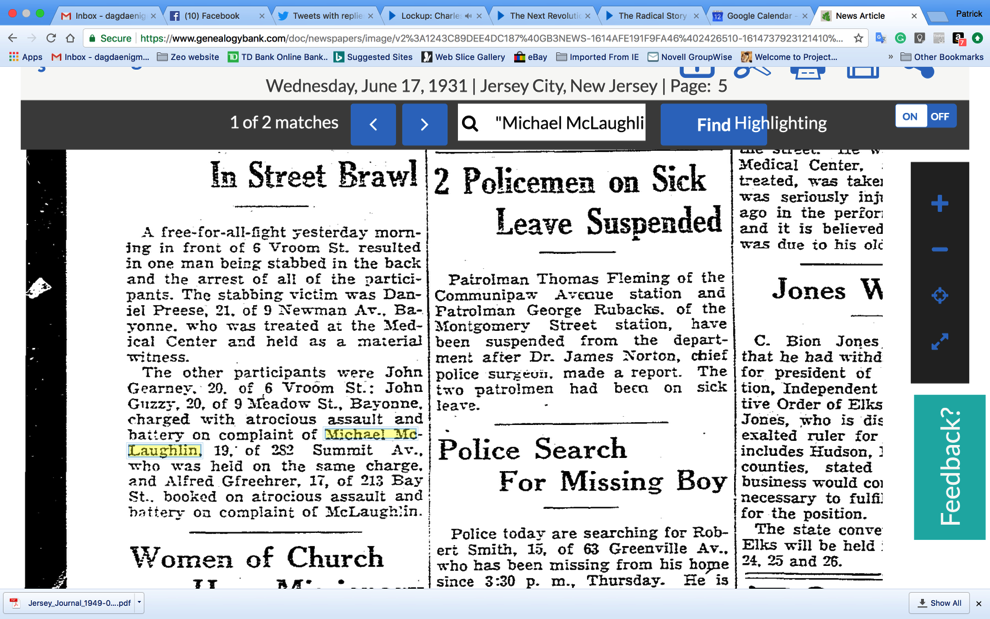990x619 pixels.
Task: Open the Suggested Sites bookmark
Action: pyautogui.click(x=373, y=57)
